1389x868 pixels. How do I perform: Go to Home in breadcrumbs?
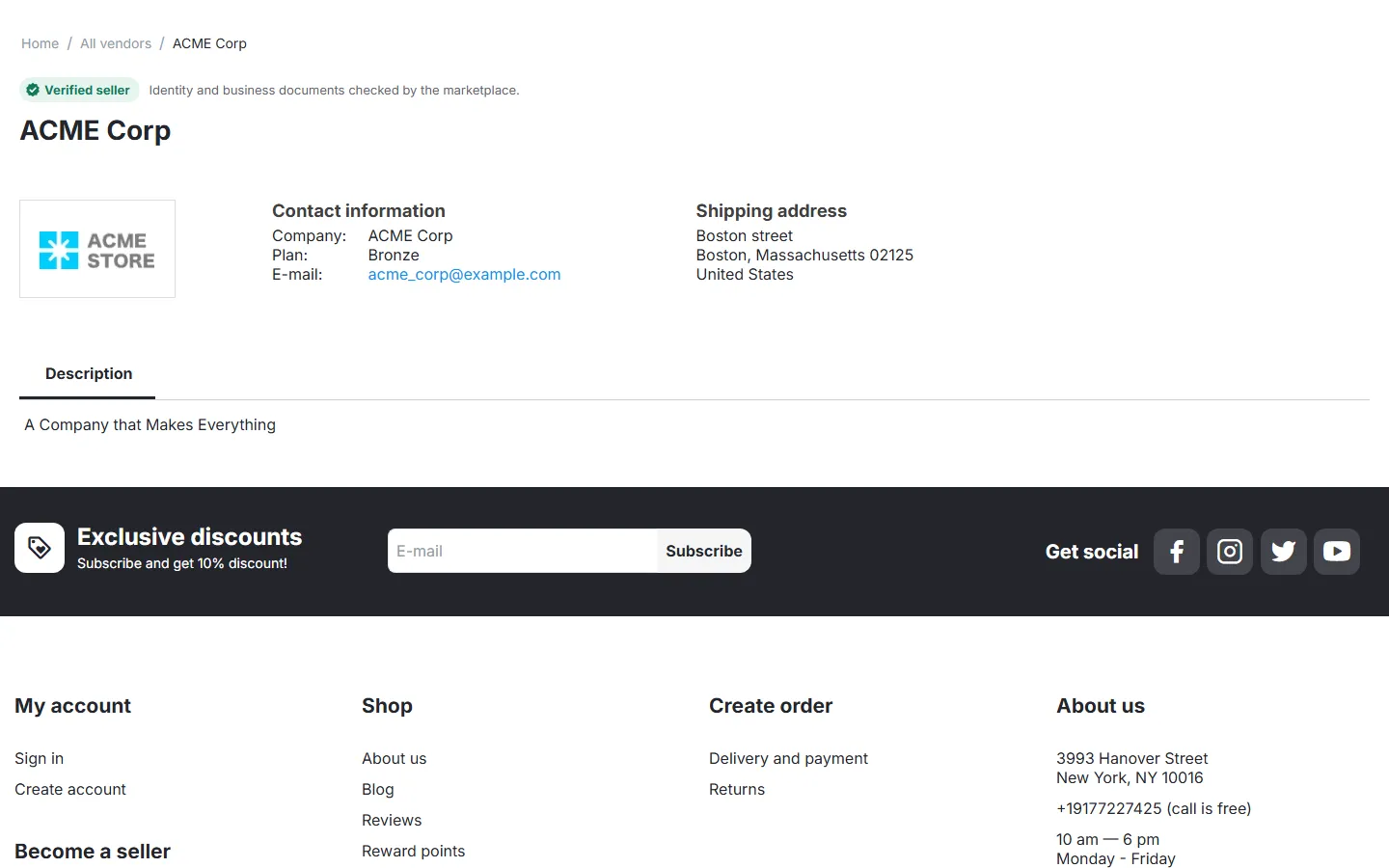coord(40,43)
